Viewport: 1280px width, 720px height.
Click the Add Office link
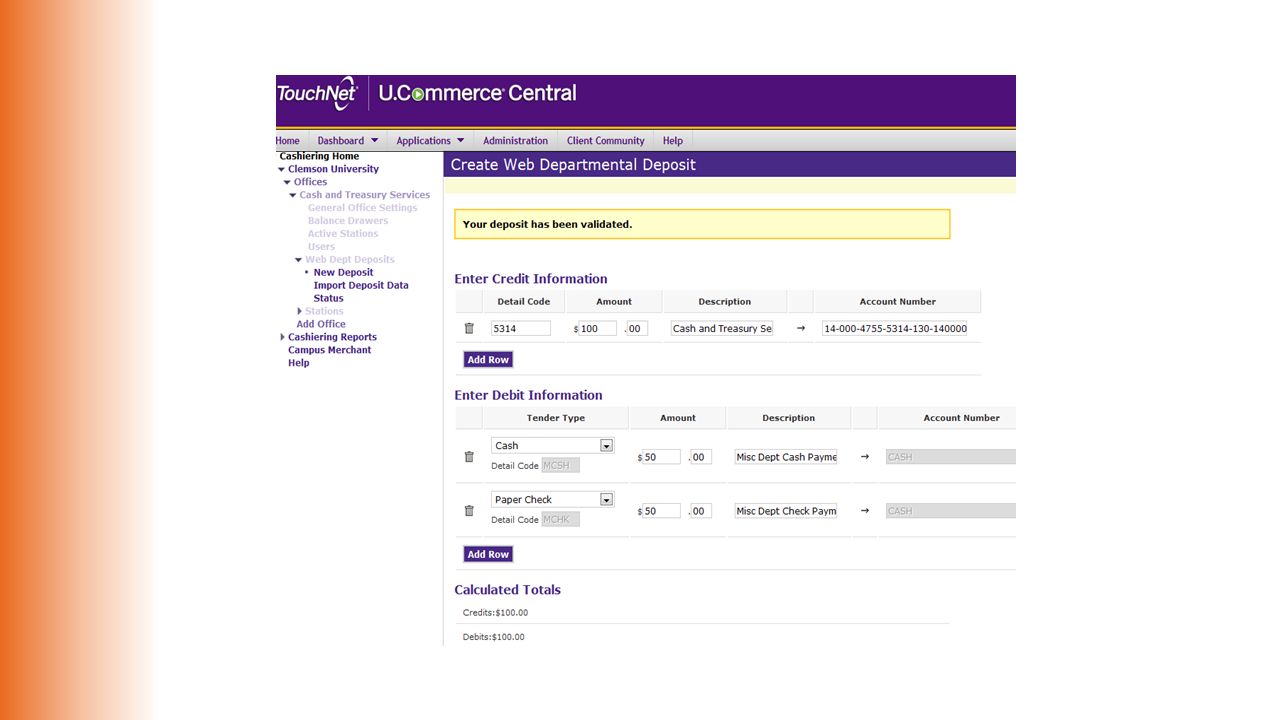[321, 324]
